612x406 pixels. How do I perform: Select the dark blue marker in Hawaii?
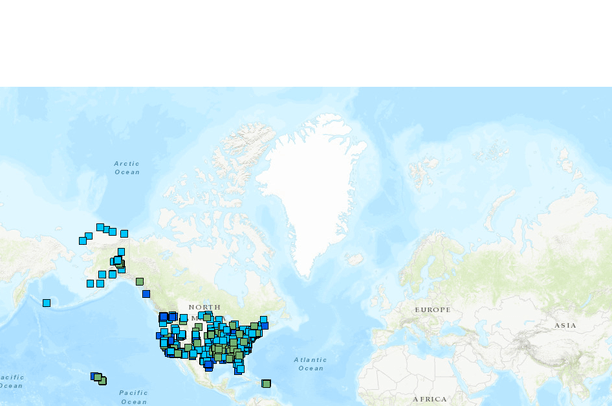pyautogui.click(x=93, y=376)
